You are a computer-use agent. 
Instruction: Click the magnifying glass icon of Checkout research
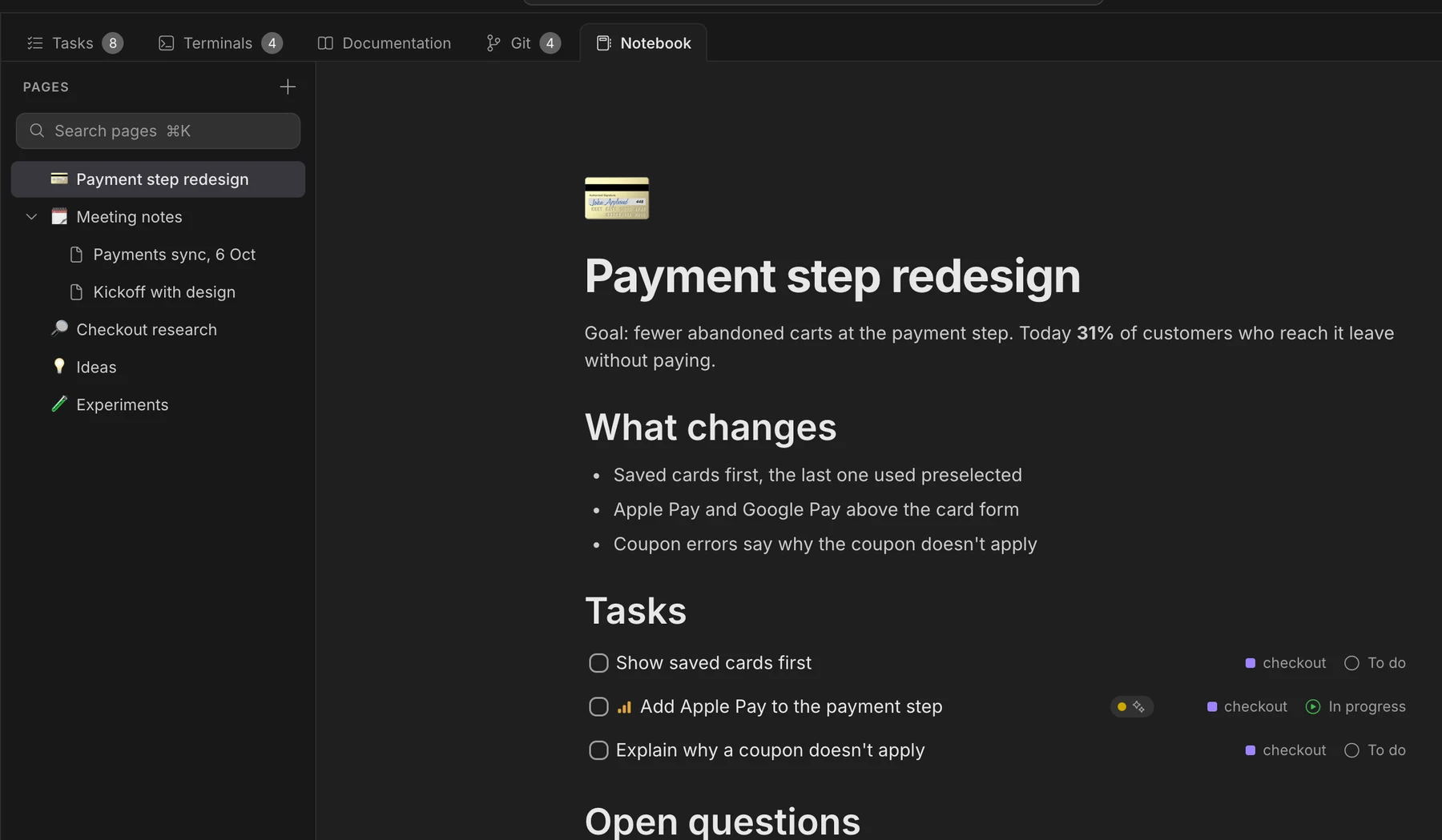[x=59, y=329]
